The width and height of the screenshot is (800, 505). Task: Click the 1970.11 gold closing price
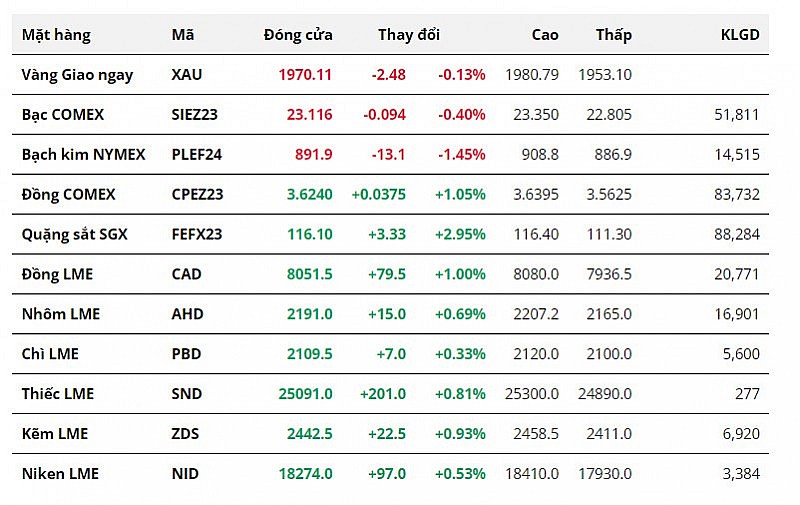point(306,75)
